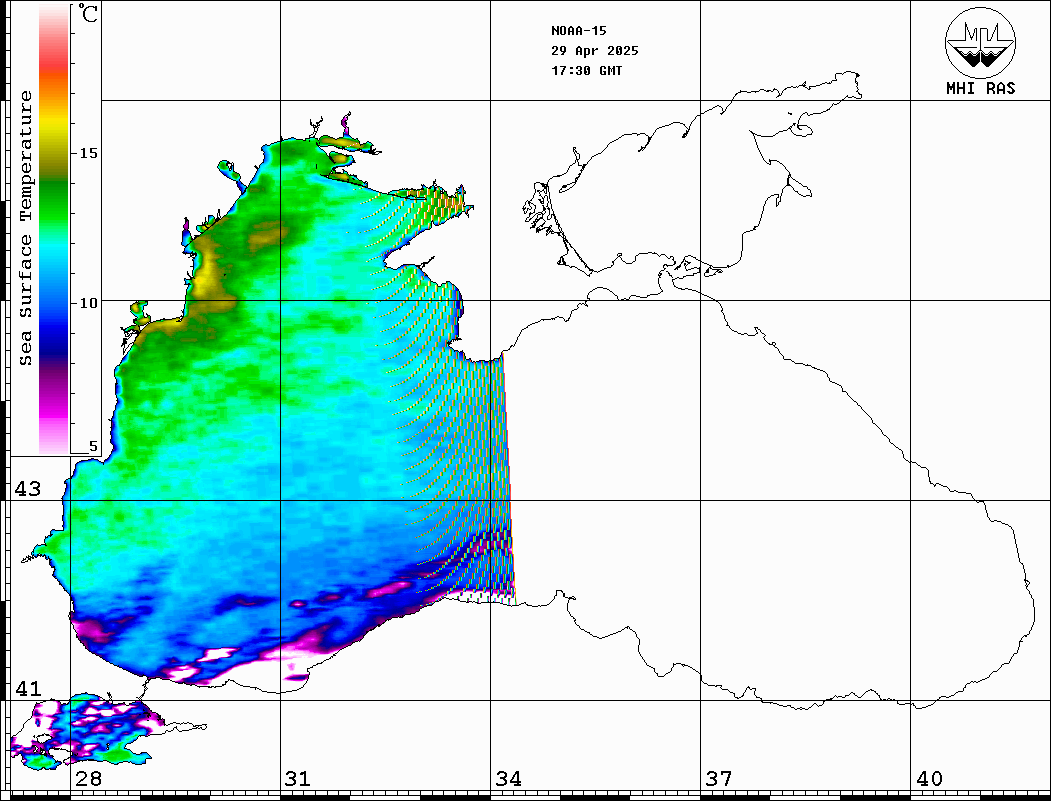1051x801 pixels.
Task: Click the 15 tick on the color scale
Action: [x=88, y=153]
